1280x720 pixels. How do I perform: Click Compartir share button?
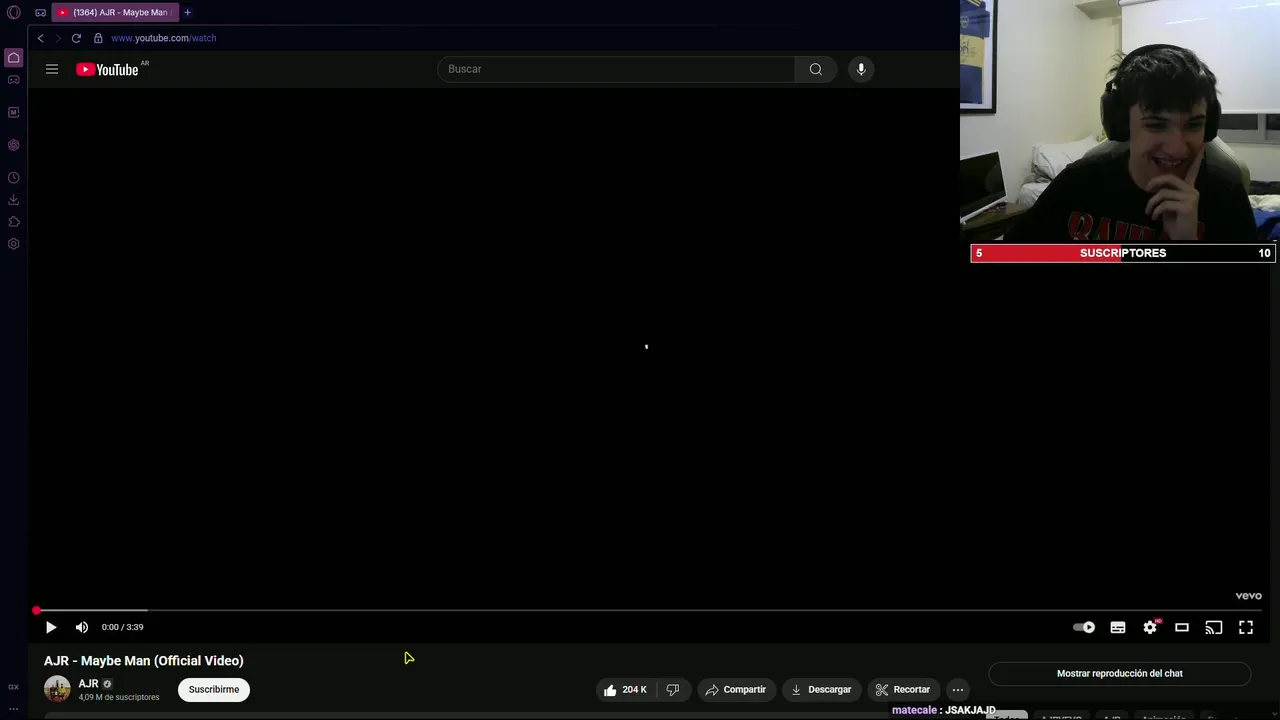[736, 689]
